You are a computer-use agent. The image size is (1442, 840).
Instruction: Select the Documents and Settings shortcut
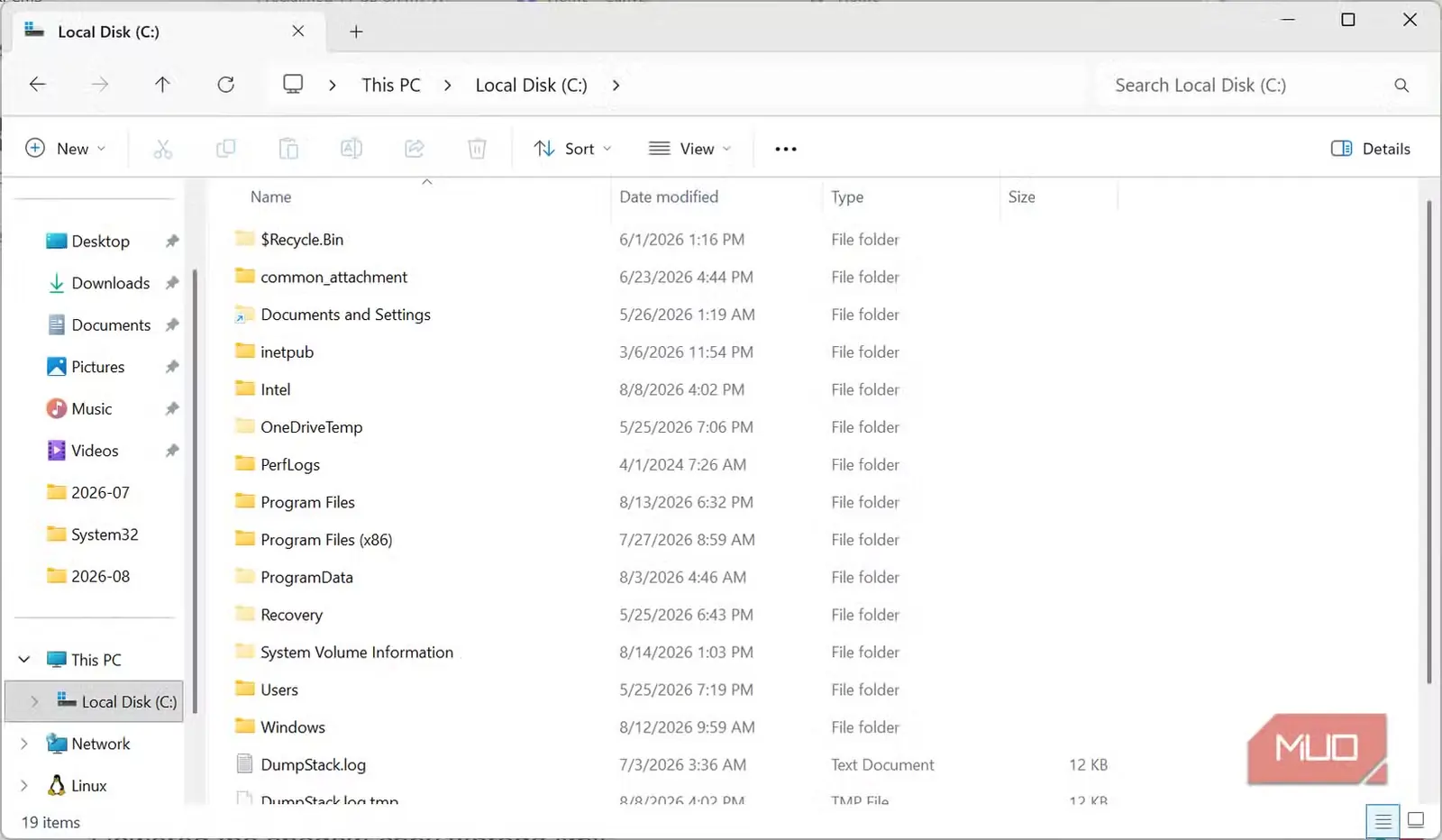coord(345,315)
